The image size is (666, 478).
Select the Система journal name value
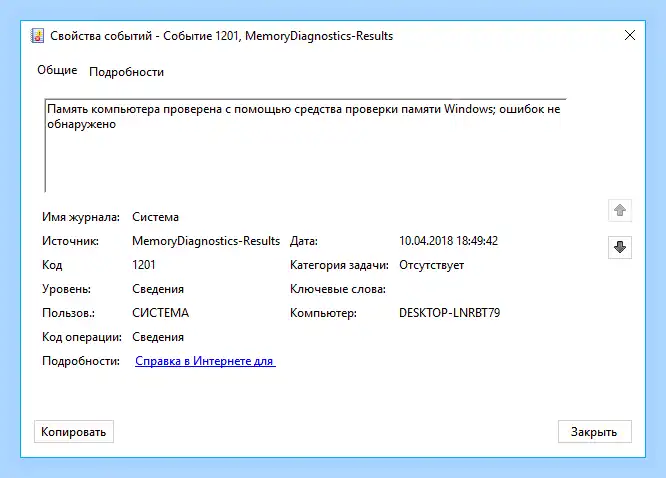[155, 217]
